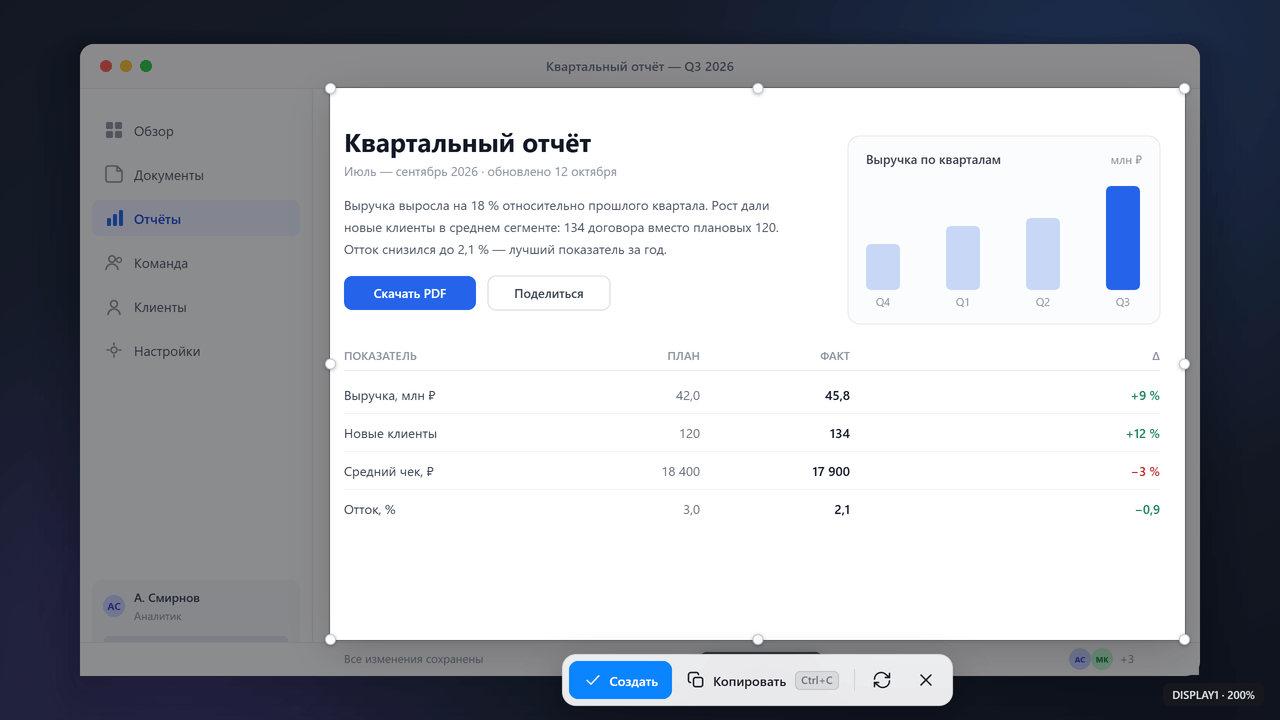Click the Все изменения сохранены status text

[x=413, y=659]
